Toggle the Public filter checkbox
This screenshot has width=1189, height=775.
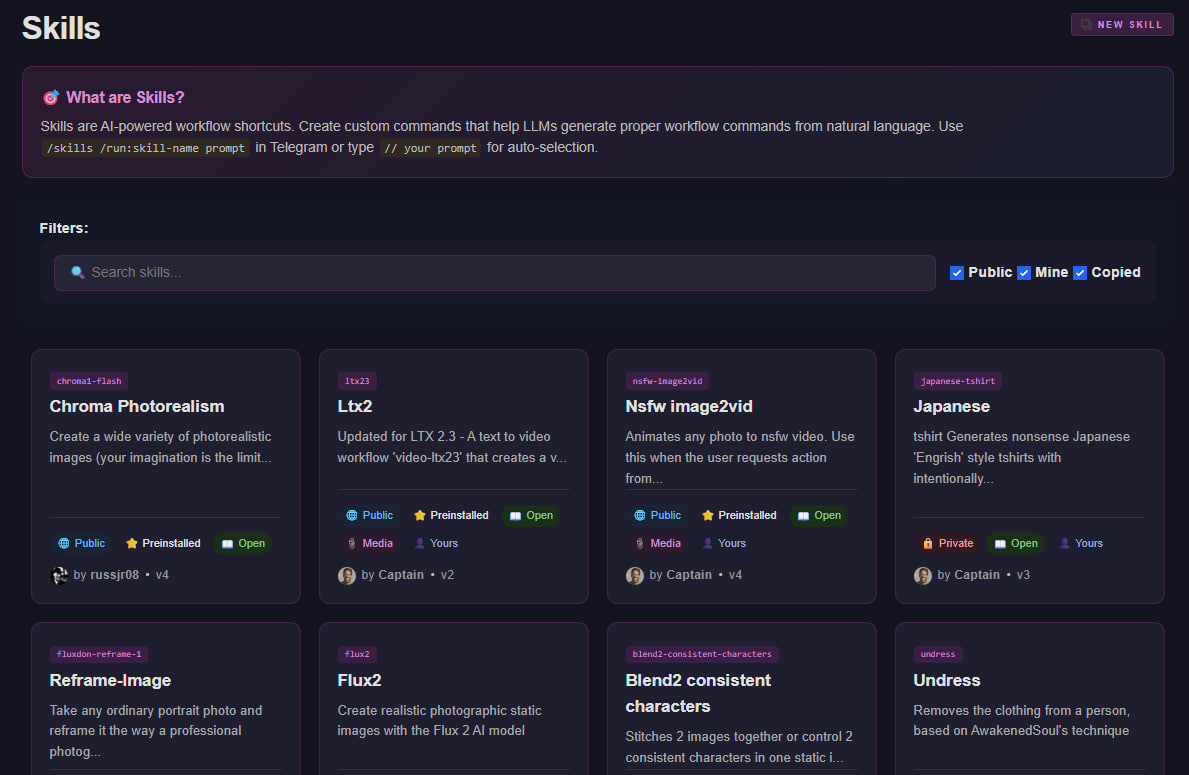[957, 273]
